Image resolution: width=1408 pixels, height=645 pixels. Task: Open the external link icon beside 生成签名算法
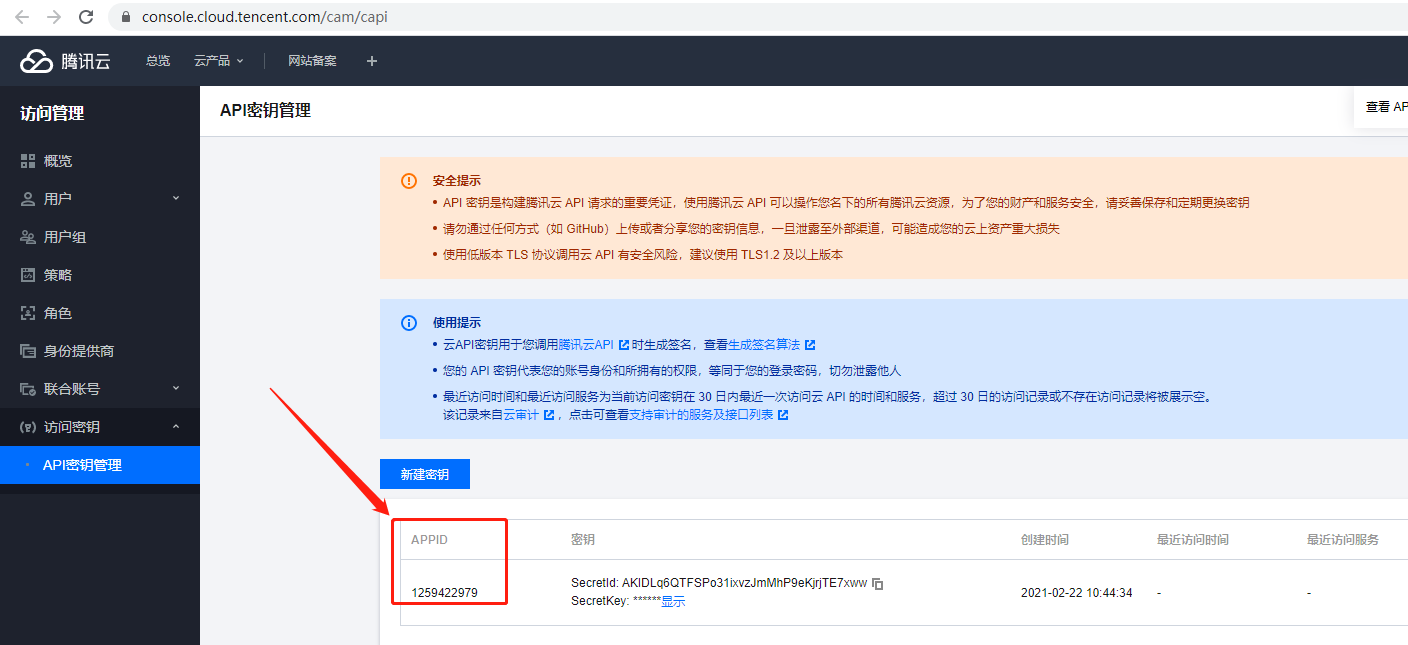click(809, 344)
